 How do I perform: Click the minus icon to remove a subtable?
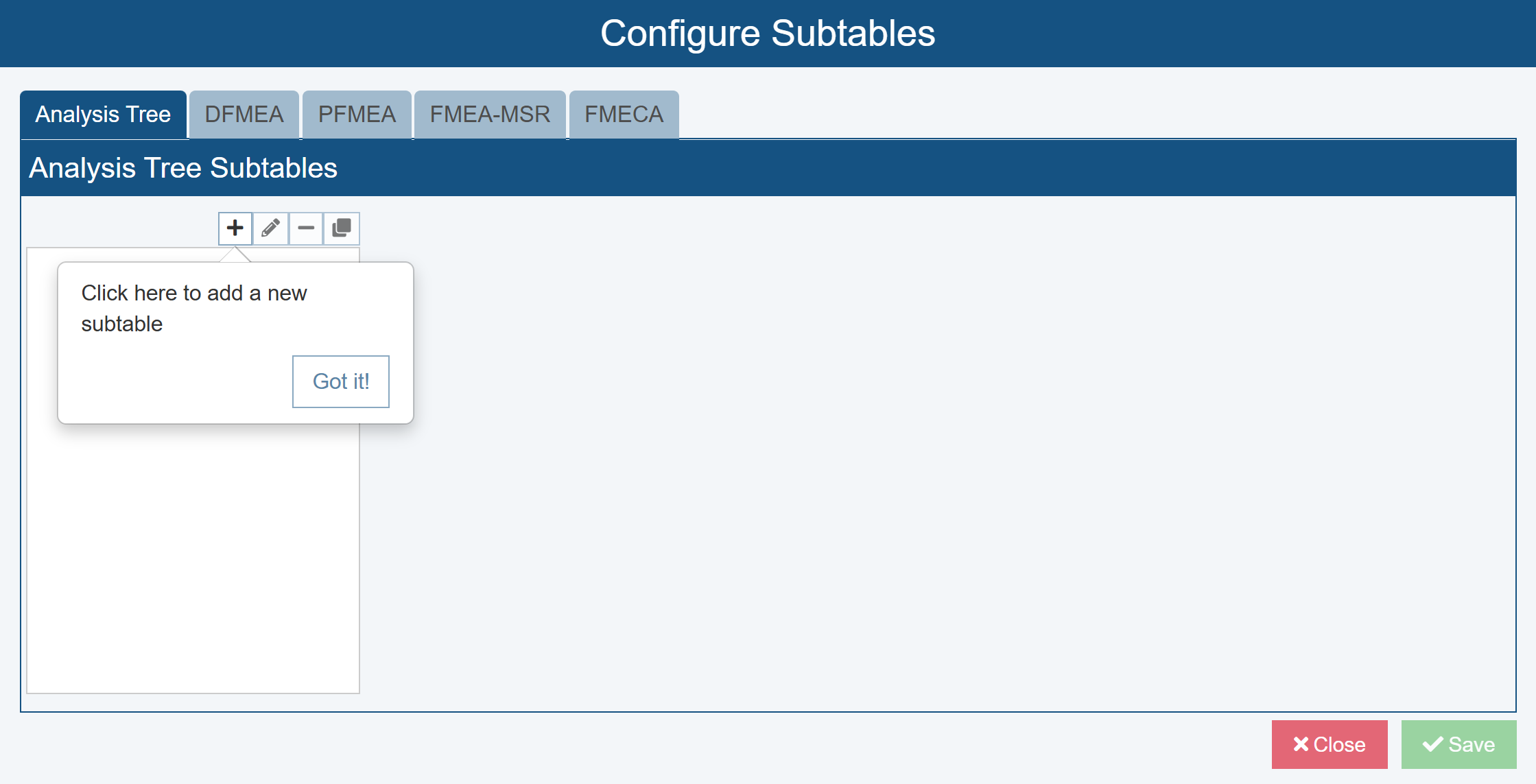[x=306, y=228]
